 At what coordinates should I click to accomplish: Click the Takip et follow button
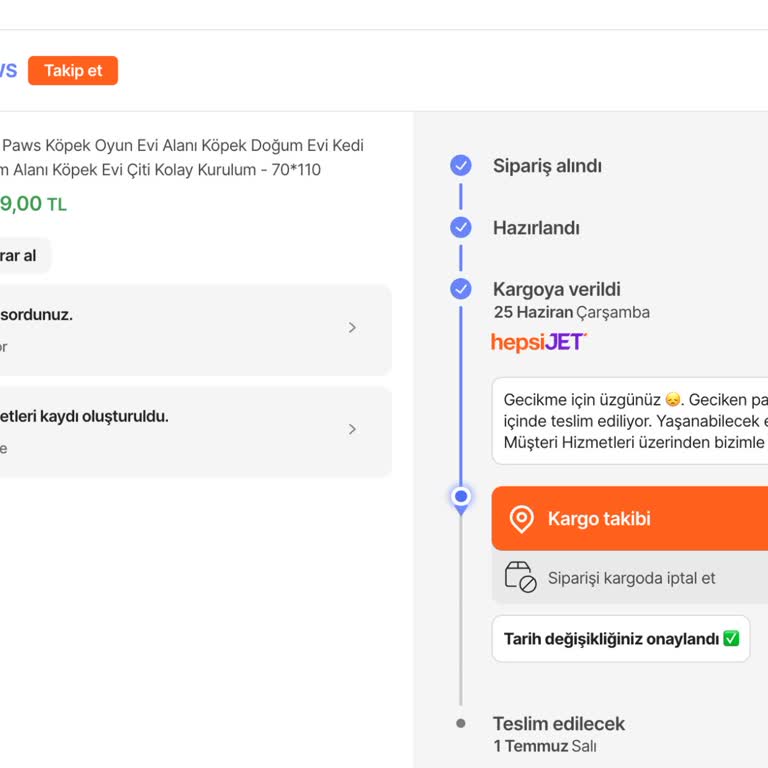[73, 71]
